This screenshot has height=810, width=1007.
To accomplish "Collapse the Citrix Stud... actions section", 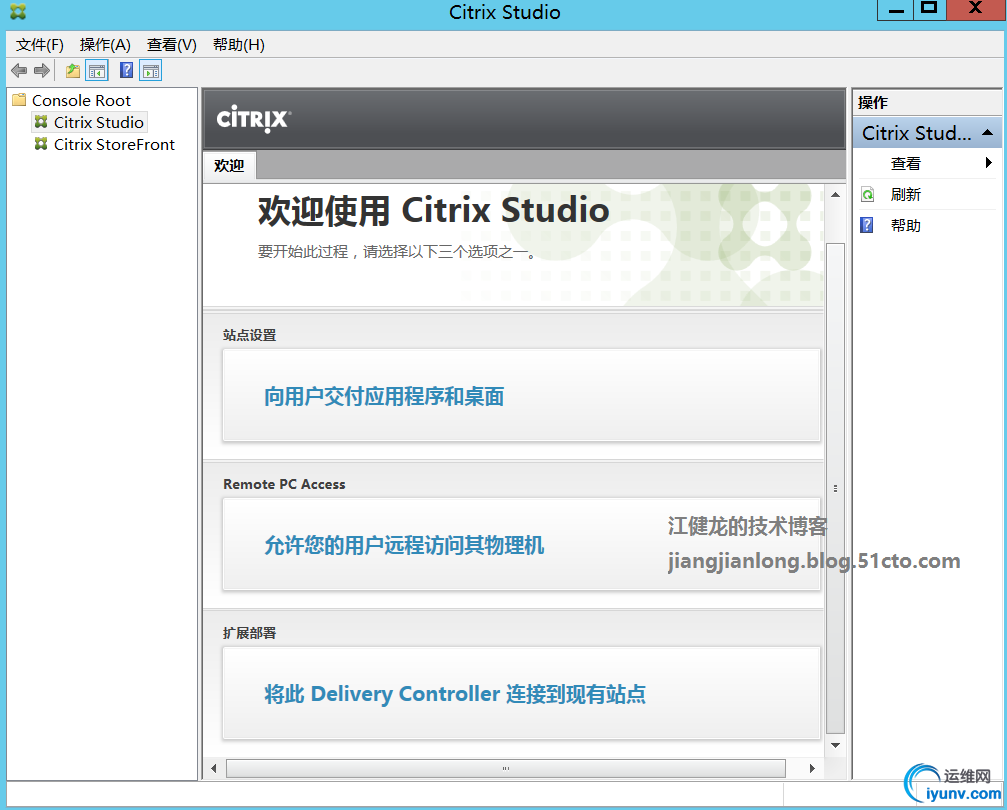I will tap(988, 133).
